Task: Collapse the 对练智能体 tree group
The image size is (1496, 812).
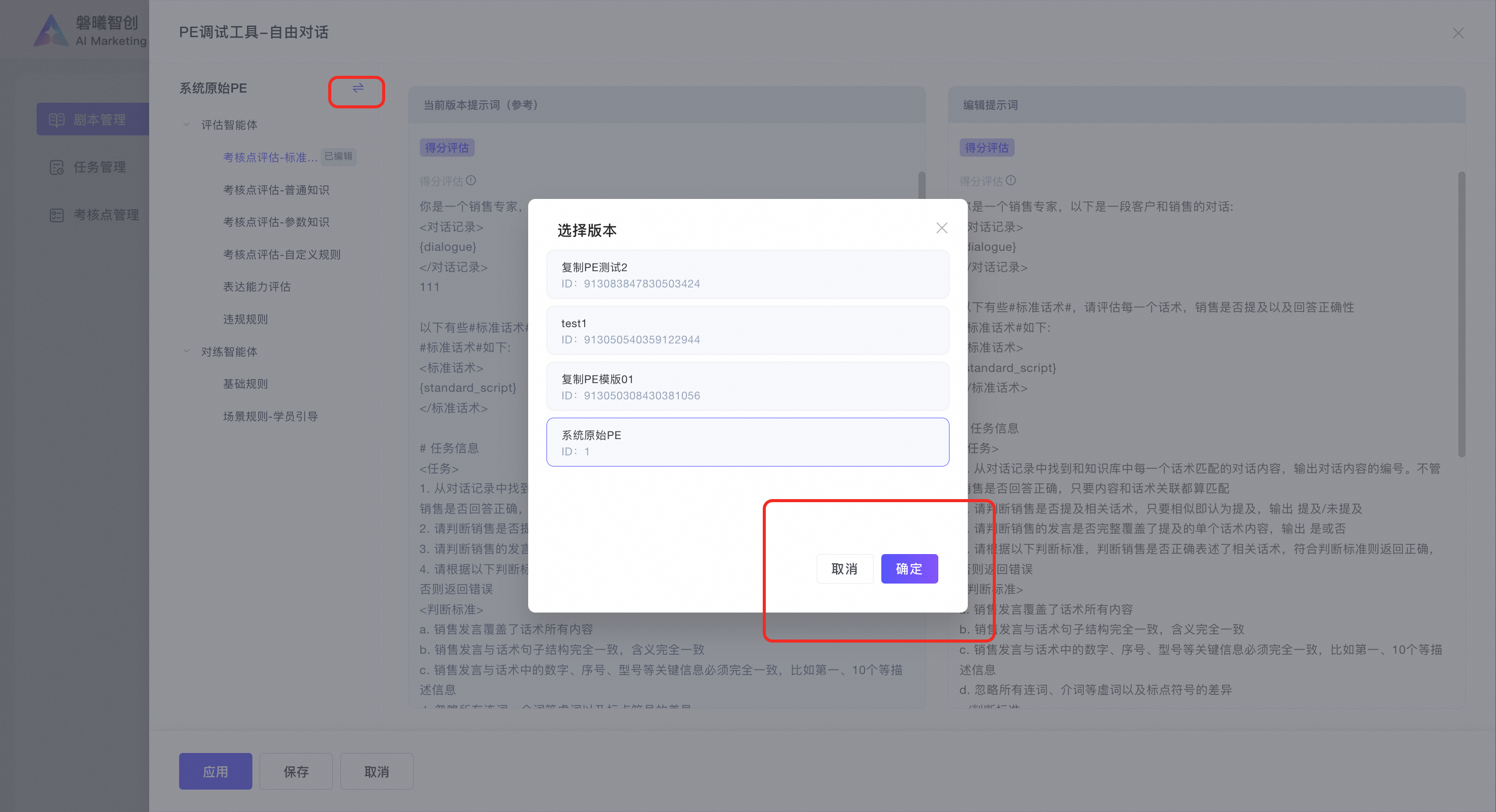Action: (x=186, y=352)
